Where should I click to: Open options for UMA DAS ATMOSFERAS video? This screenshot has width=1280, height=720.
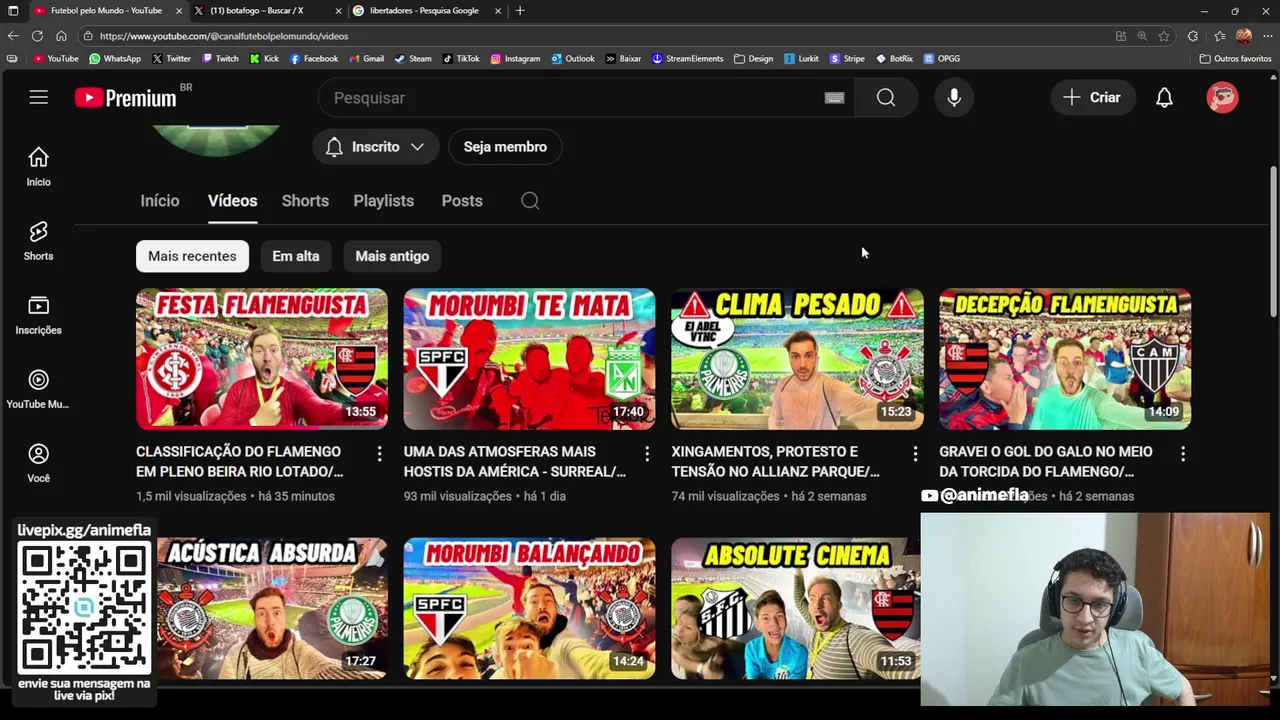click(x=647, y=454)
